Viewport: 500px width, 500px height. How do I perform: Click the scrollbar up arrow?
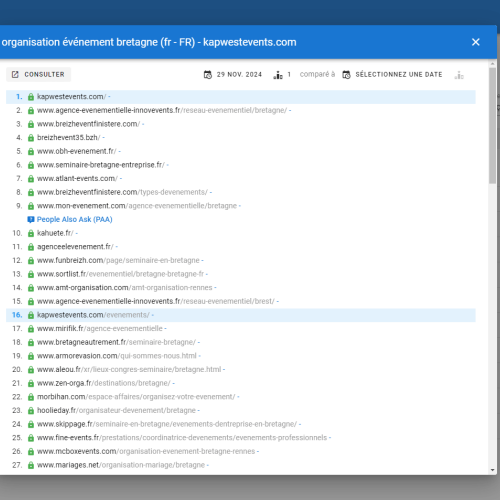493,64
